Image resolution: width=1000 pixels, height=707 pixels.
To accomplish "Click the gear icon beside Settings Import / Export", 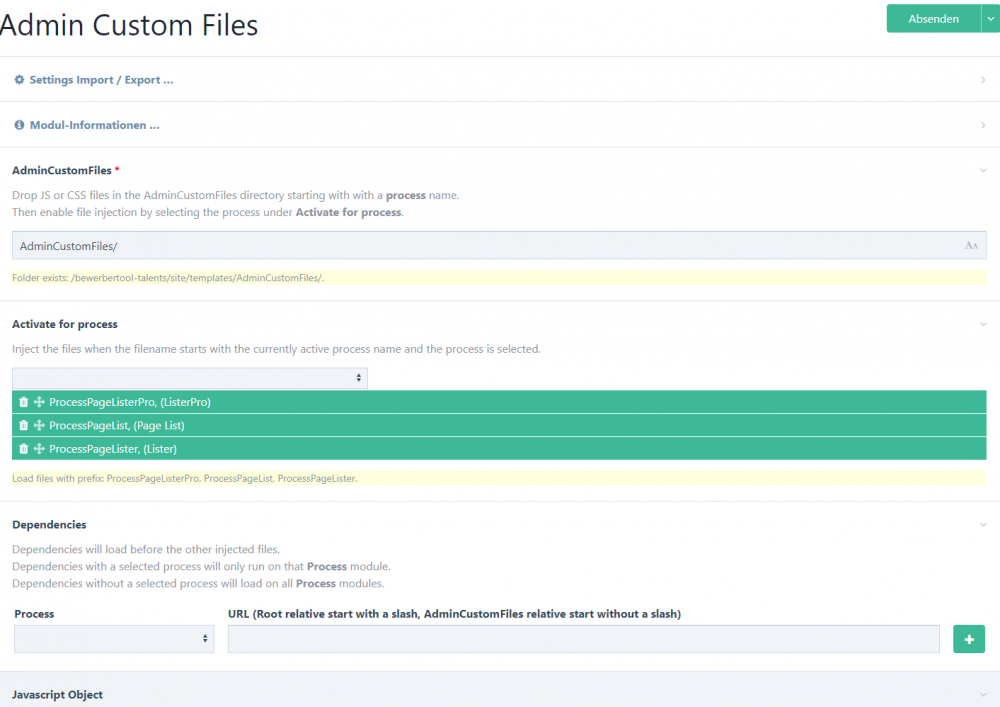I will tap(19, 80).
